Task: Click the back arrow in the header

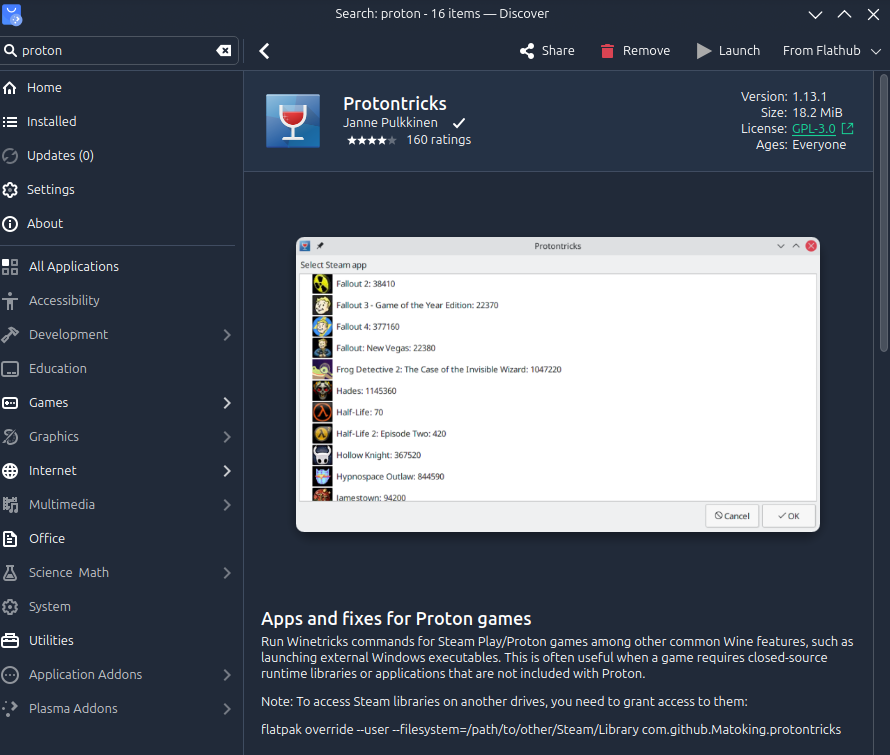Action: 264,51
